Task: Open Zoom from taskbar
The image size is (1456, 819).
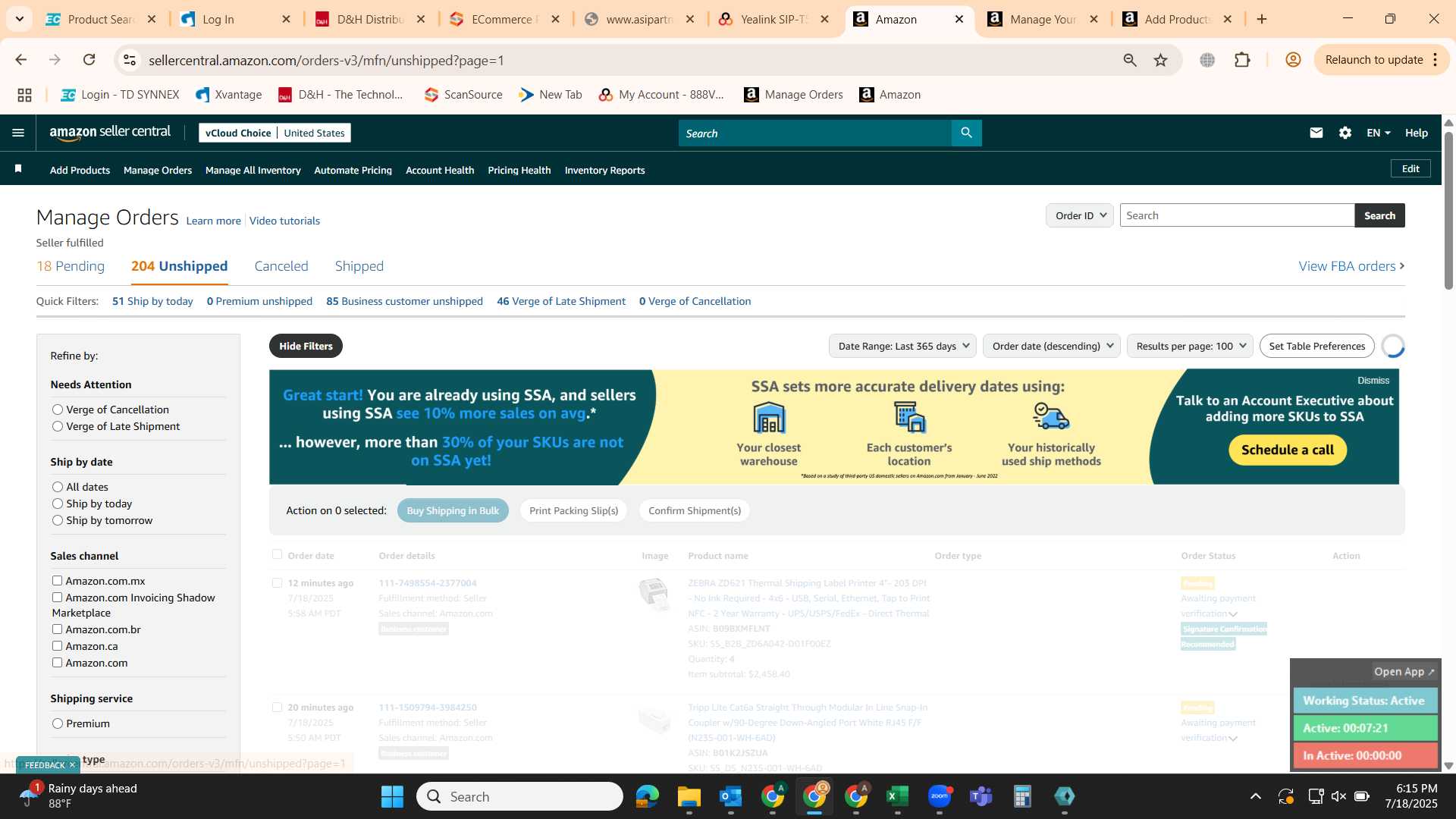Action: [940, 796]
